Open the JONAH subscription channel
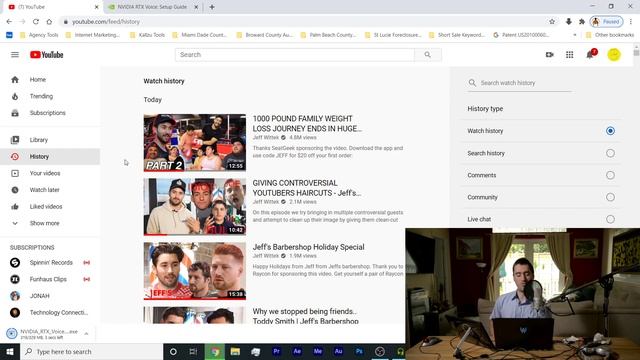 pyautogui.click(x=50, y=296)
